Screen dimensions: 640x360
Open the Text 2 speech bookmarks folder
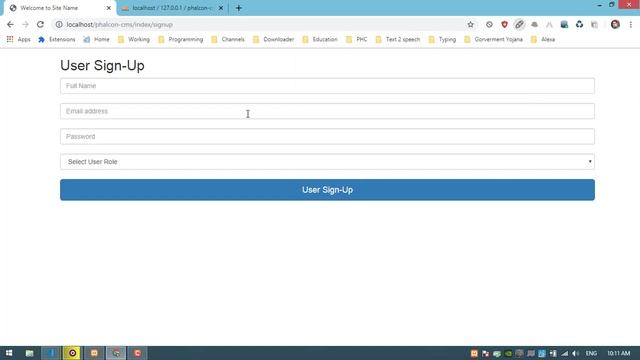(398, 39)
